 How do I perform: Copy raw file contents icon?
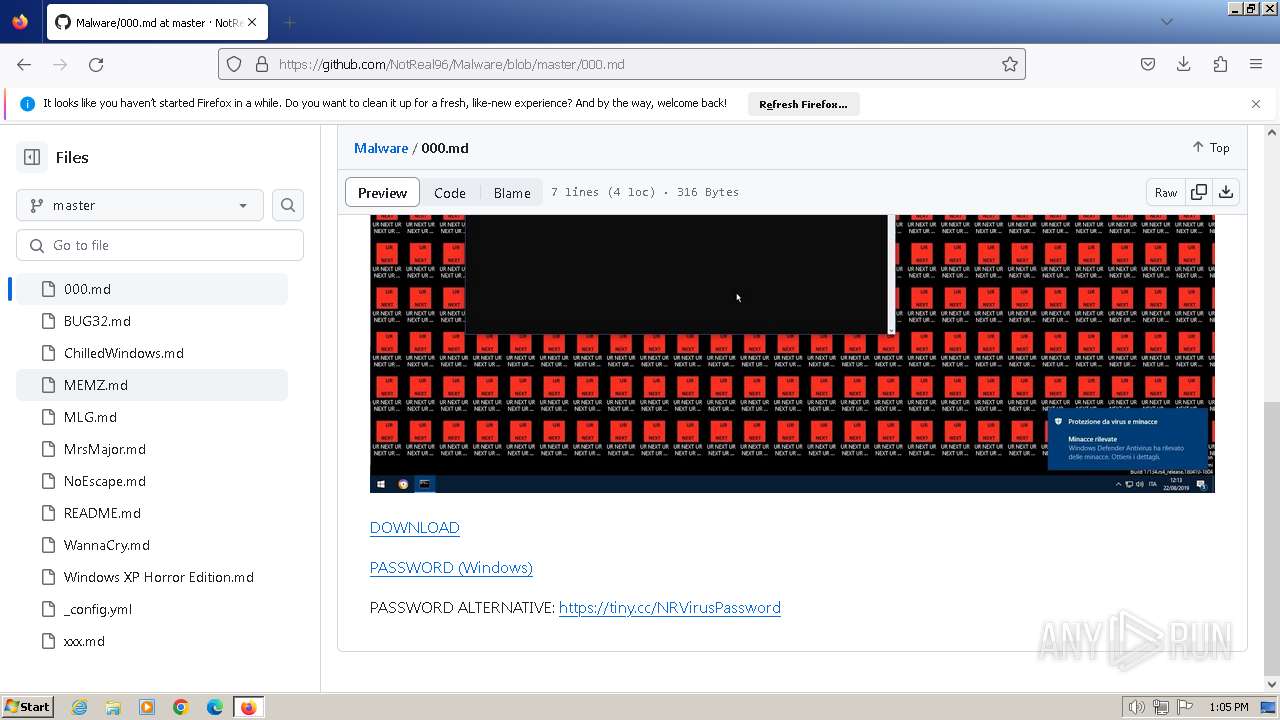[1199, 192]
